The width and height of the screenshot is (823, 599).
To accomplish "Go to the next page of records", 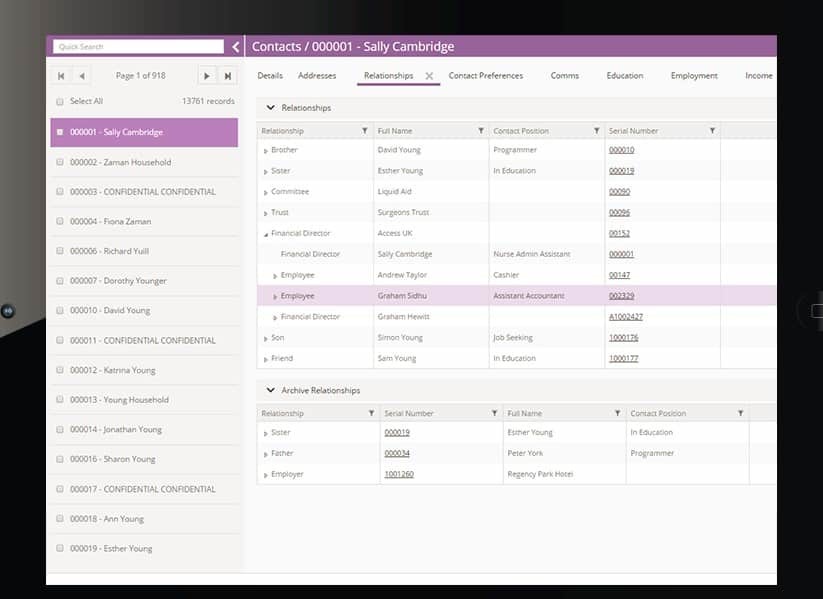I will [x=207, y=76].
